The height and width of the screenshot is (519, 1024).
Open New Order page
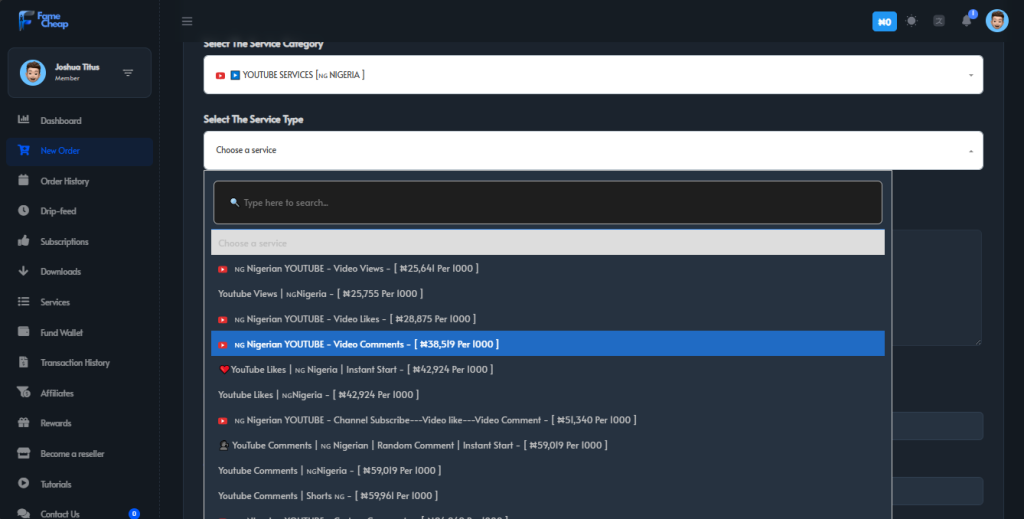[60, 151]
